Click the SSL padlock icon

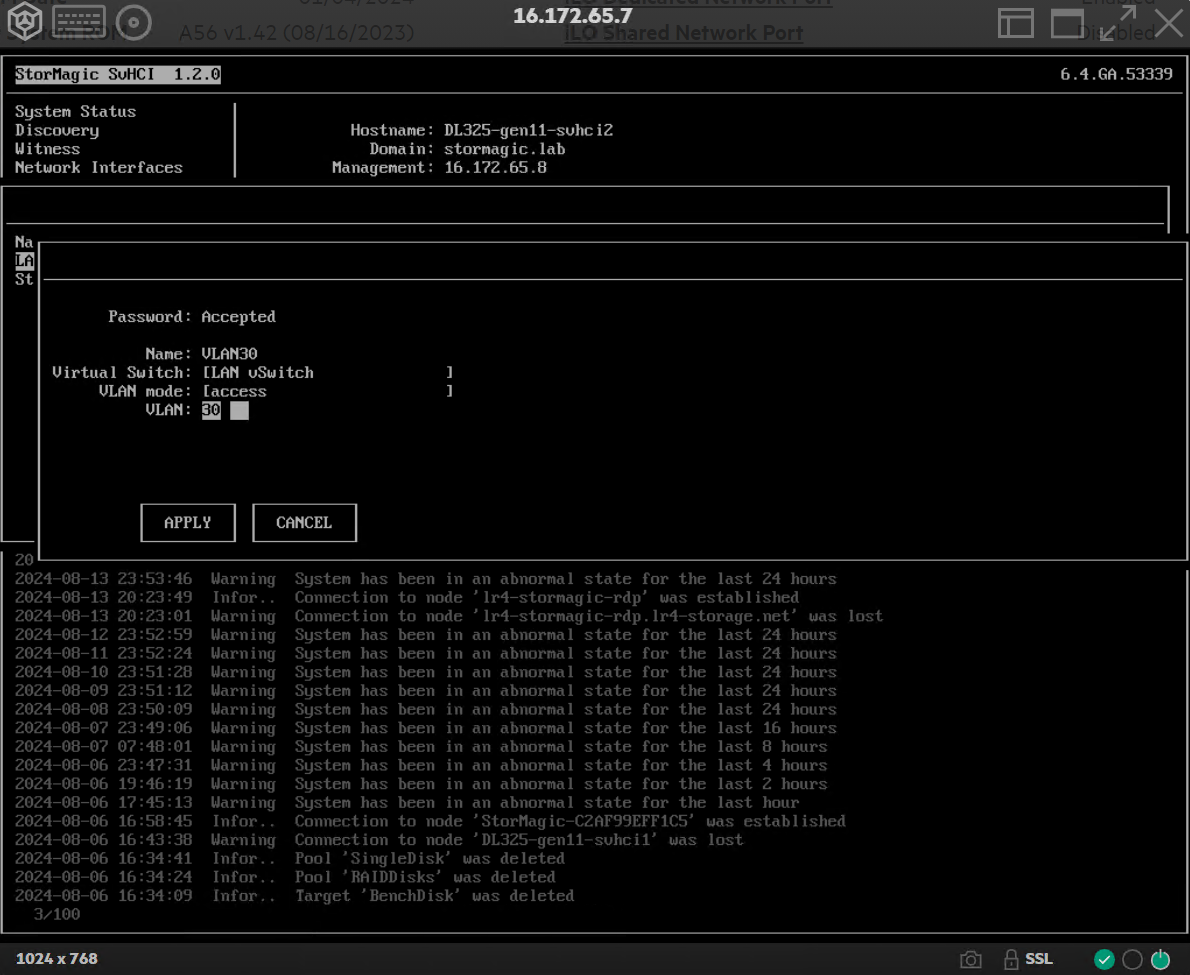(x=1011, y=960)
